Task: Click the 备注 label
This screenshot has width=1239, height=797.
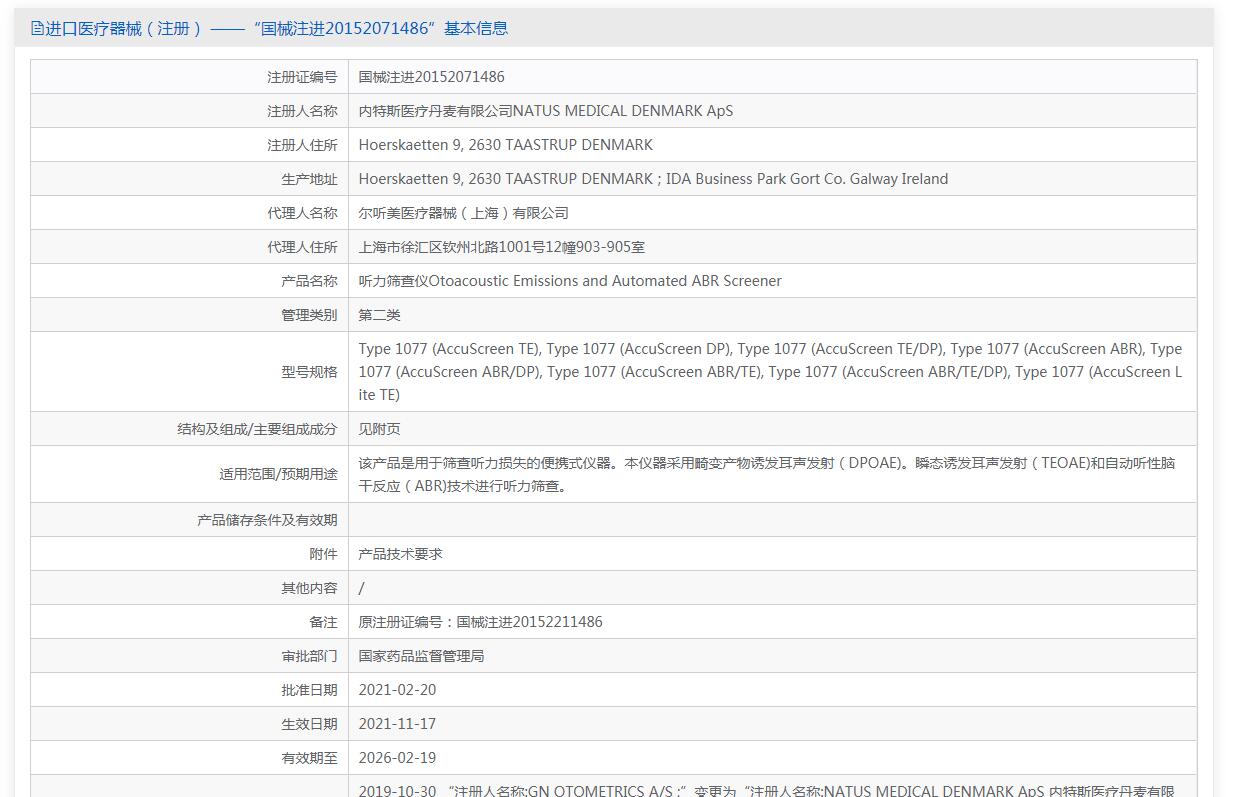Action: coord(323,622)
